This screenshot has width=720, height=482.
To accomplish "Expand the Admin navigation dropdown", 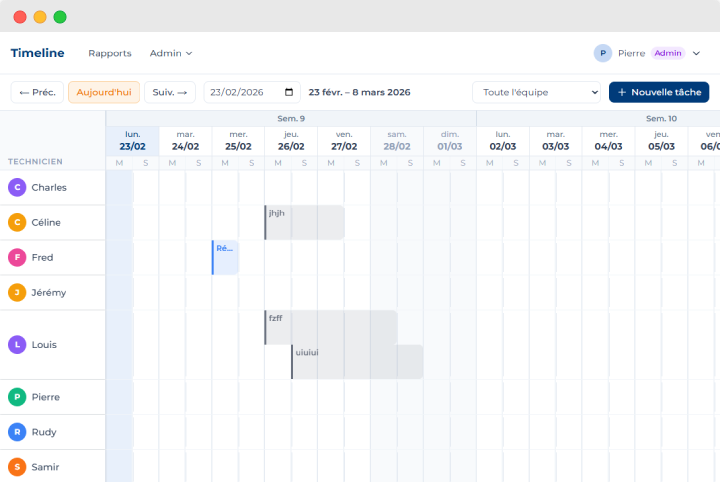I will (170, 53).
